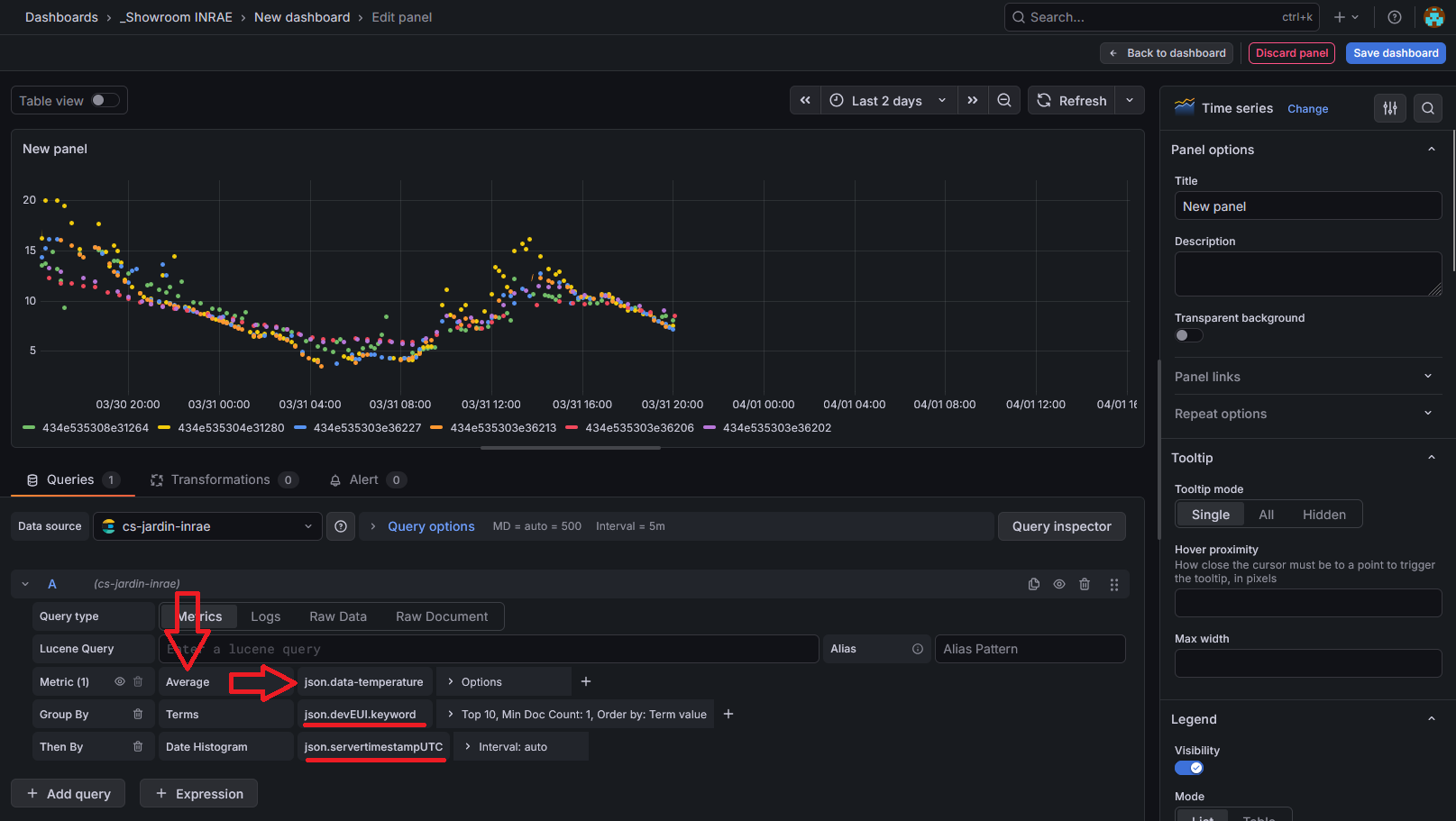
Task: Add a group-by with plus after Term value
Action: point(728,714)
